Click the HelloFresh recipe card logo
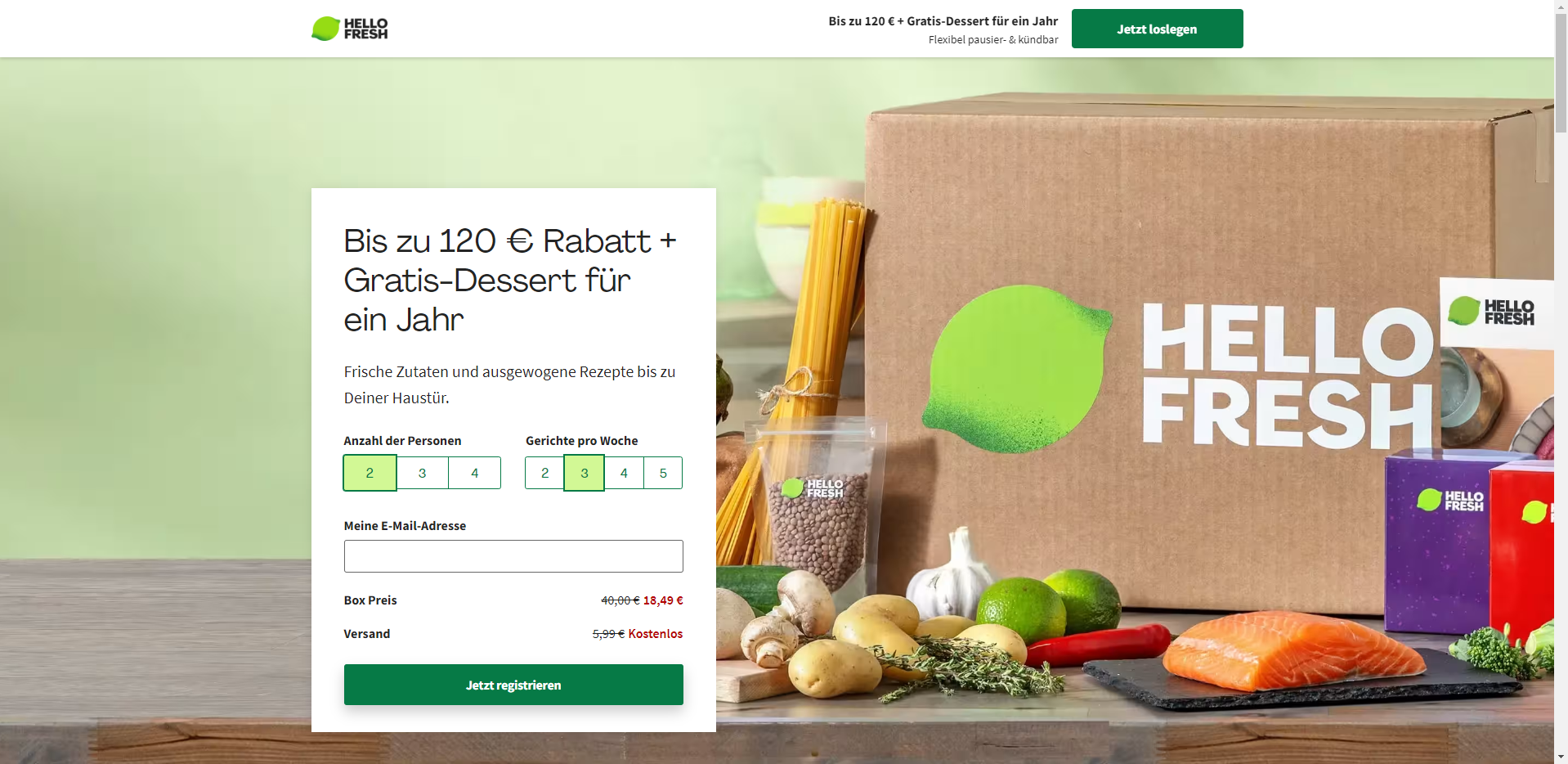The height and width of the screenshot is (764, 1568). pyautogui.click(x=1491, y=312)
